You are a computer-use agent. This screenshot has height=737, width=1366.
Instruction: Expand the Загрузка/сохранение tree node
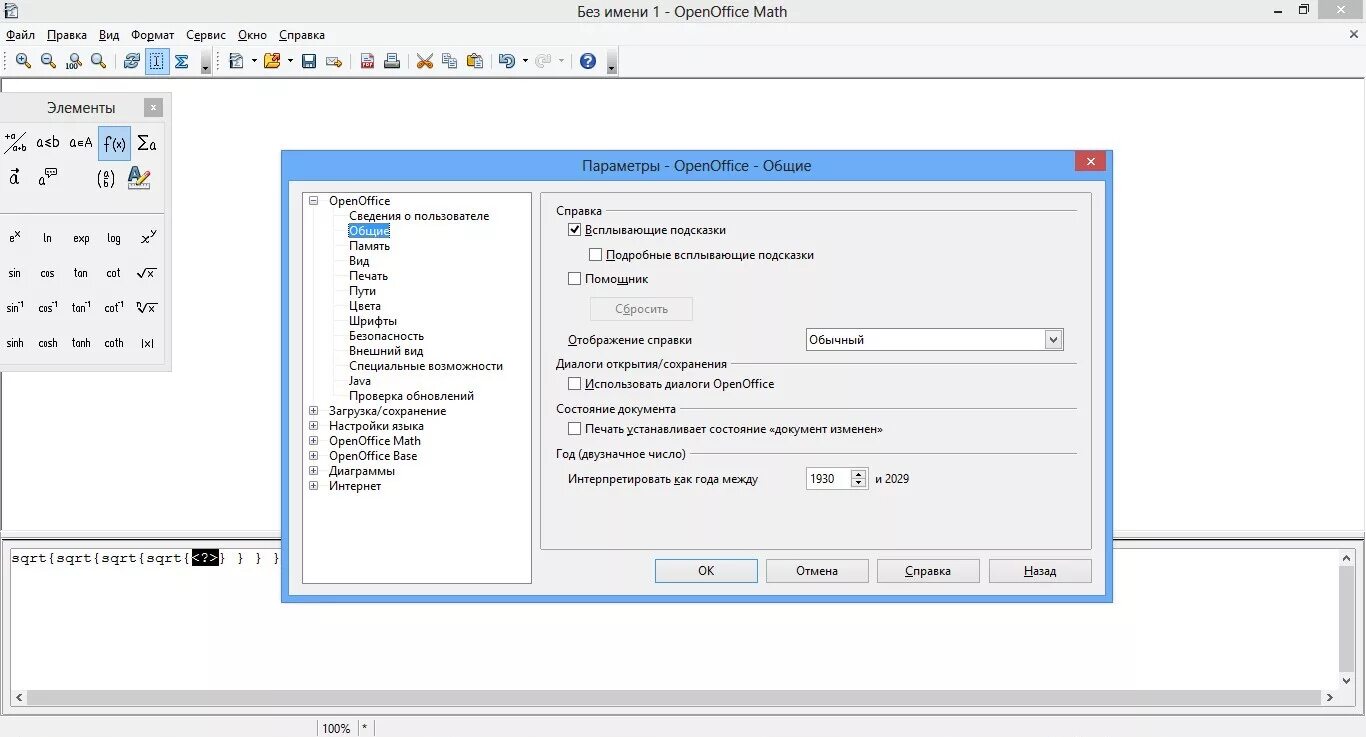pyautogui.click(x=314, y=411)
